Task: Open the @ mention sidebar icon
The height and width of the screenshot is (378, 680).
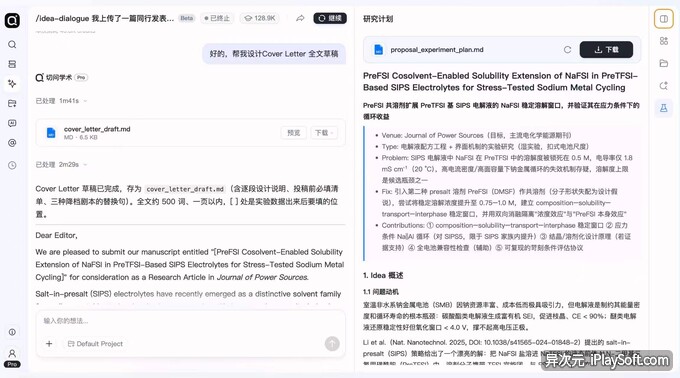Action: click(x=12, y=143)
